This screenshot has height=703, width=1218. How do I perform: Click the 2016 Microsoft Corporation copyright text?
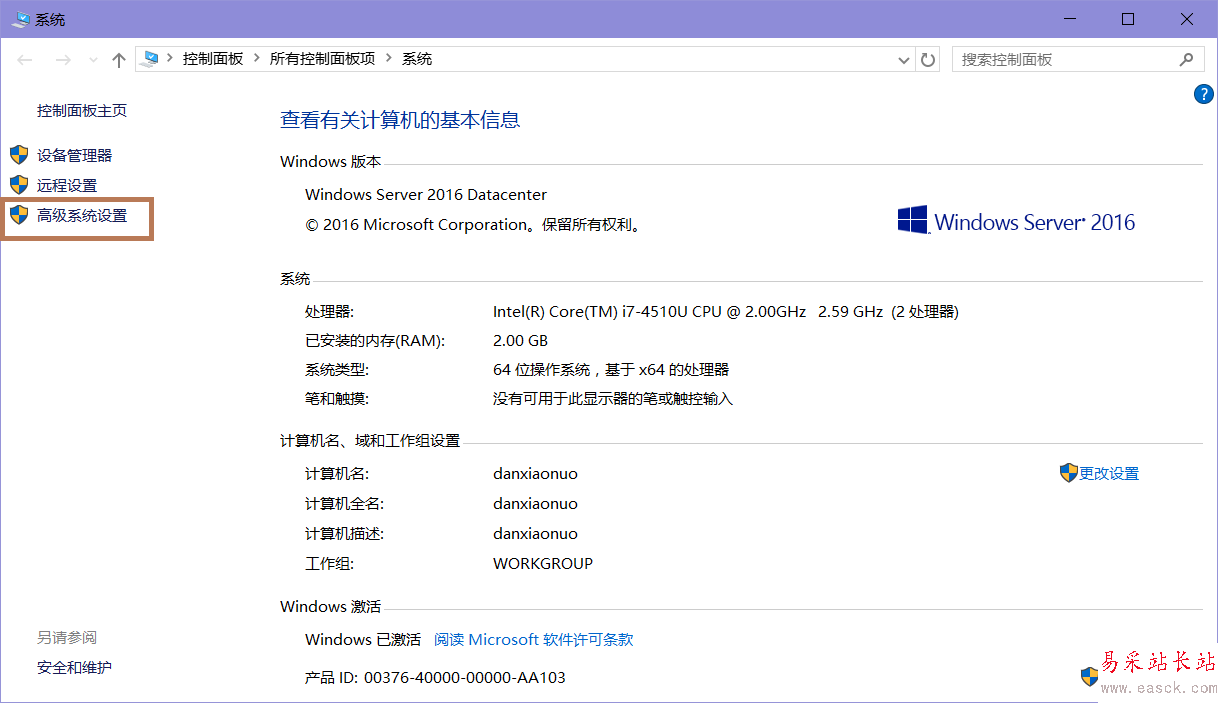(472, 225)
